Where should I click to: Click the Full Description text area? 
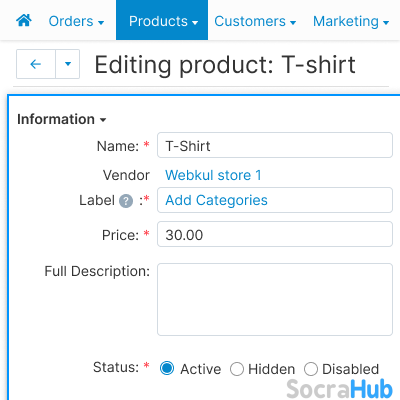click(x=275, y=299)
